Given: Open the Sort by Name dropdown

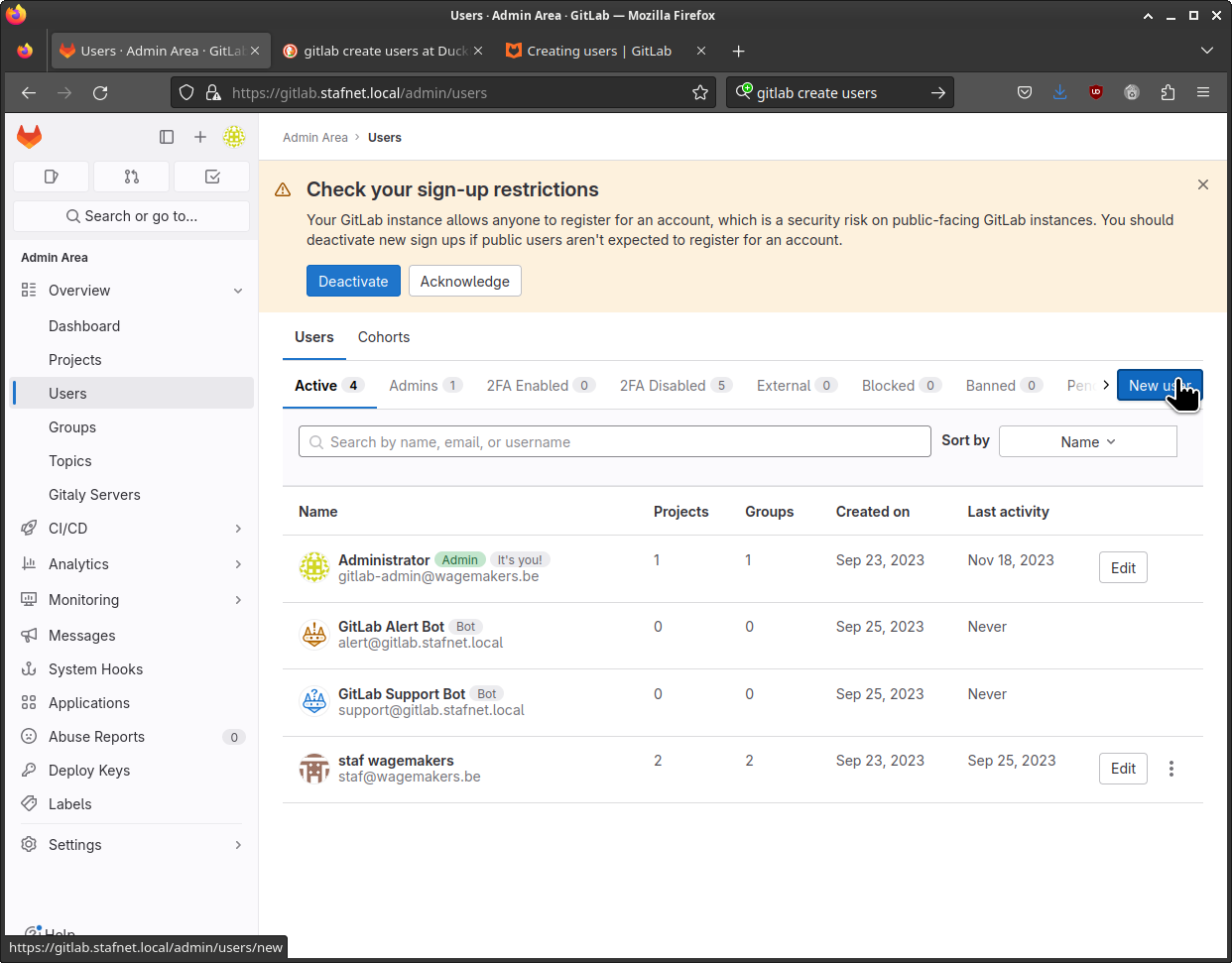Looking at the screenshot, I should tap(1087, 441).
